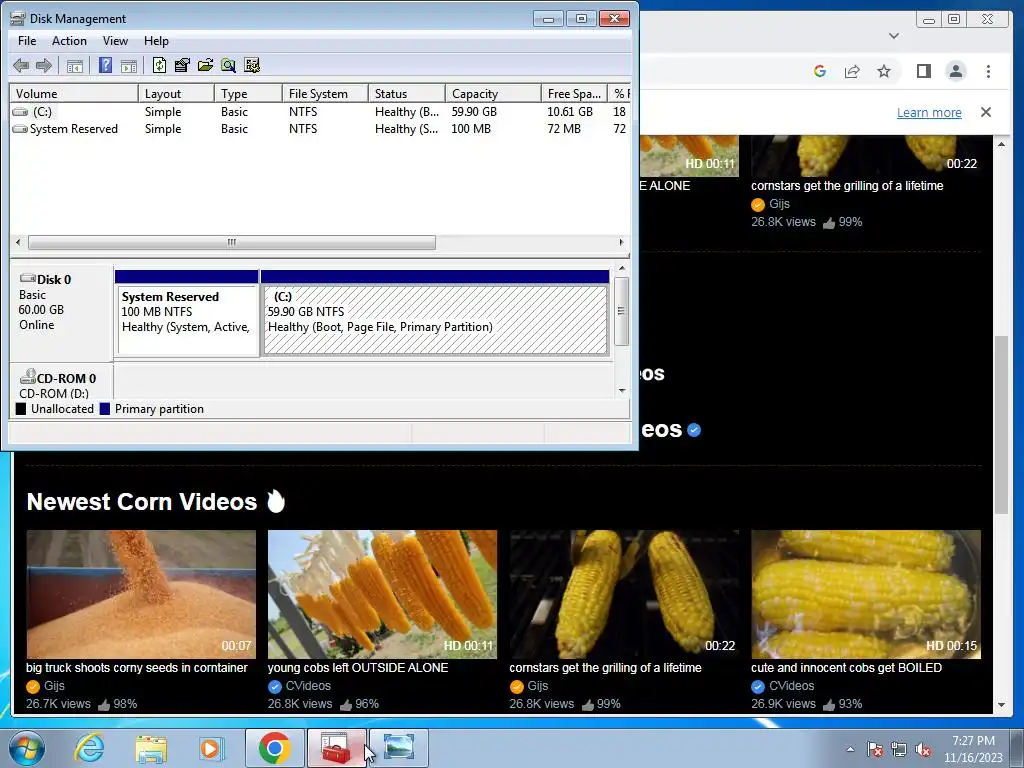The width and height of the screenshot is (1024, 768).
Task: Select the (C:) volume row
Action: point(320,112)
